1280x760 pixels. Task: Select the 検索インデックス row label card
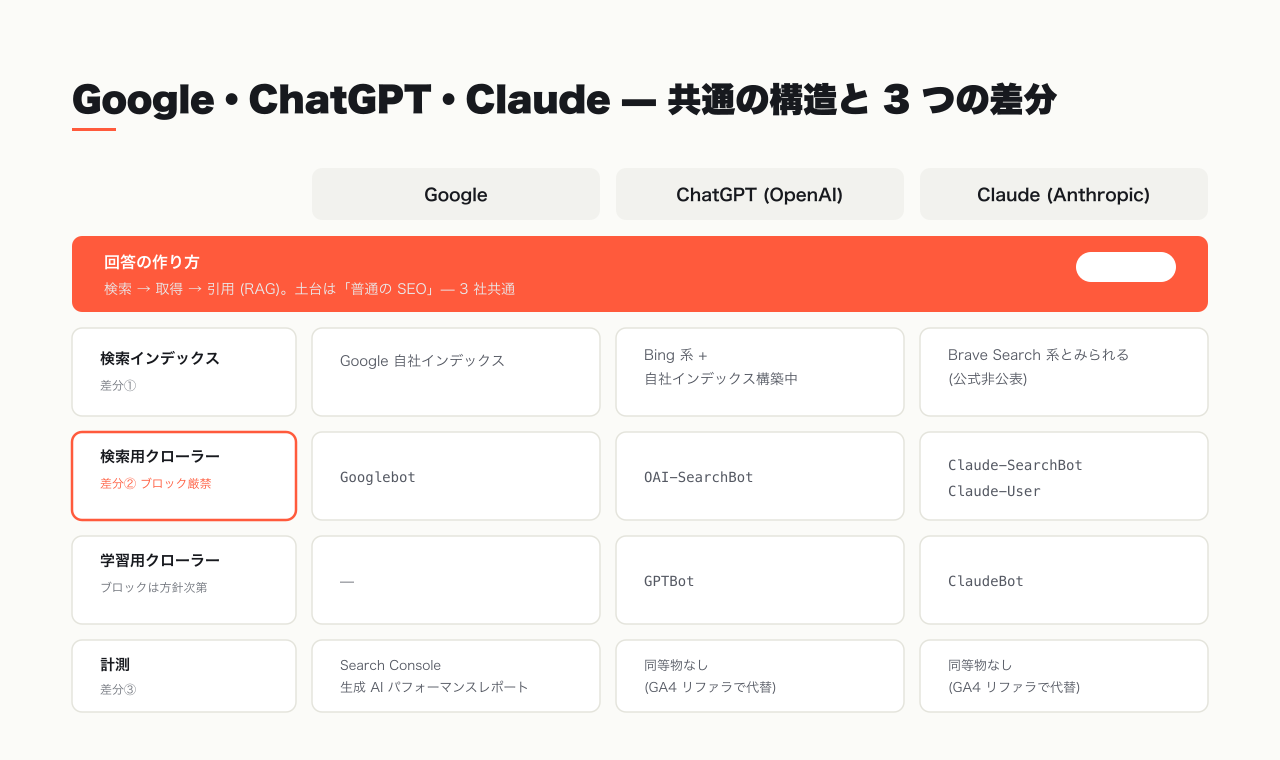click(x=184, y=372)
